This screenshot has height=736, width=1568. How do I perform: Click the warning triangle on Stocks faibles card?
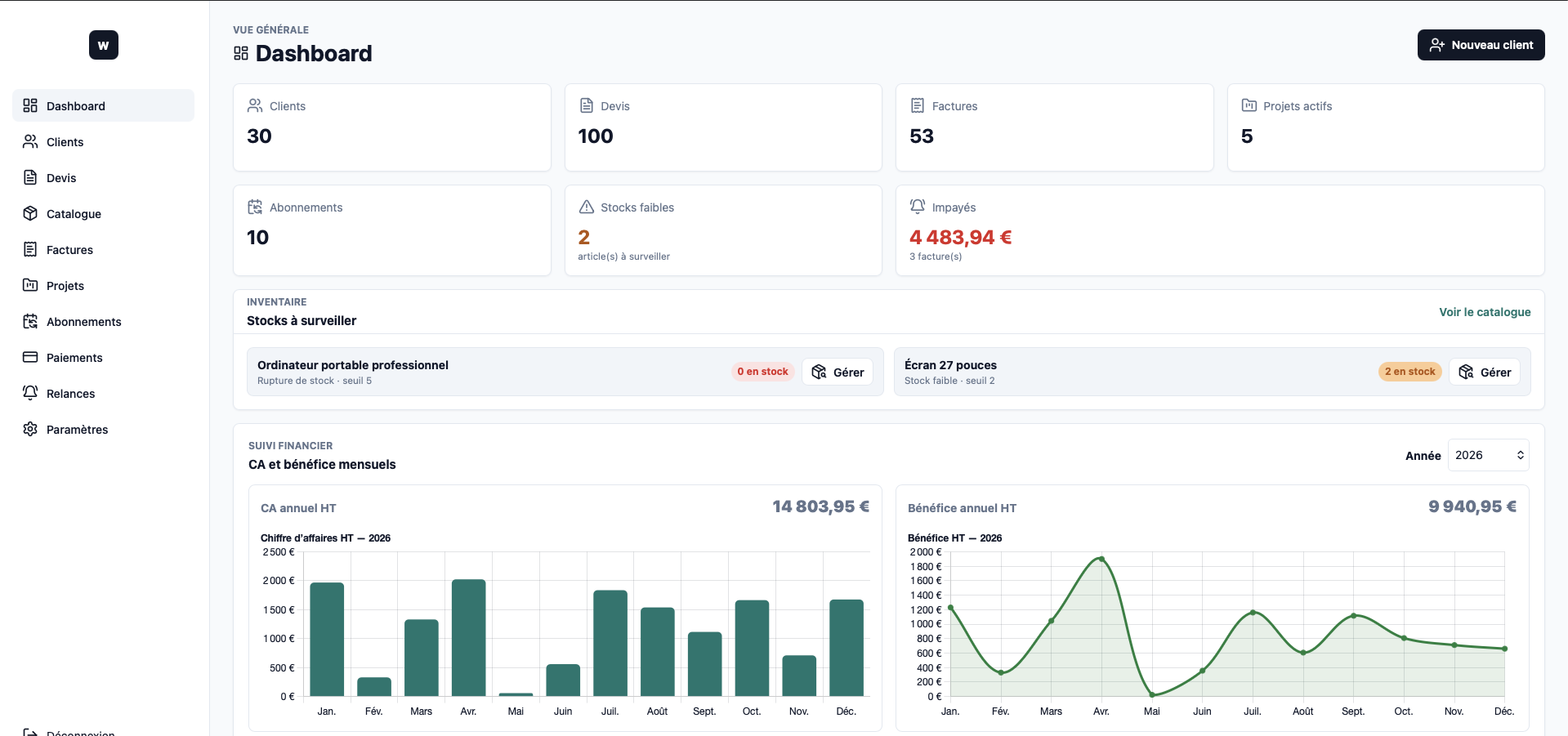pos(587,207)
